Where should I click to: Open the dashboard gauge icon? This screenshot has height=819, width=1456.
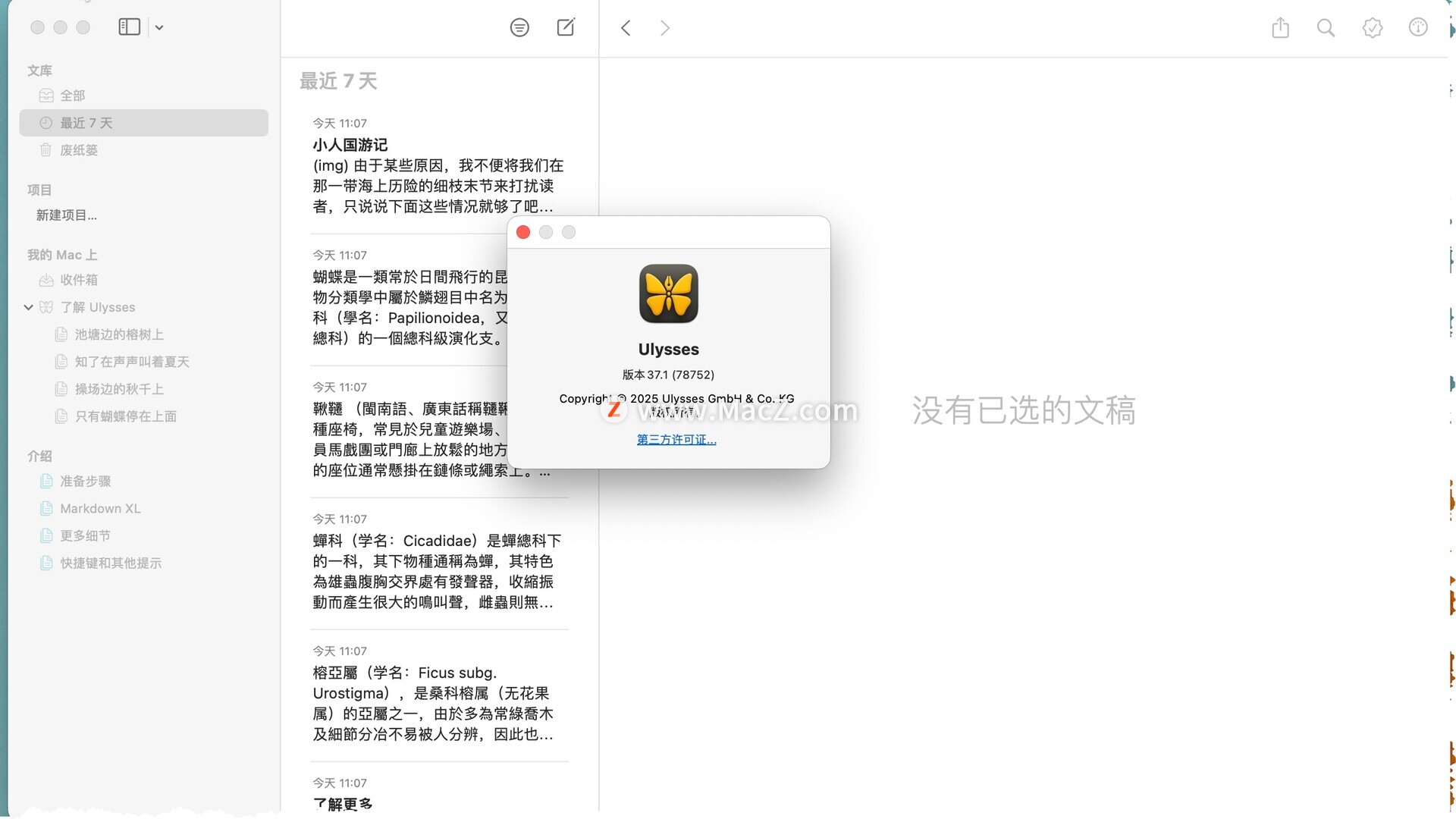point(1418,27)
